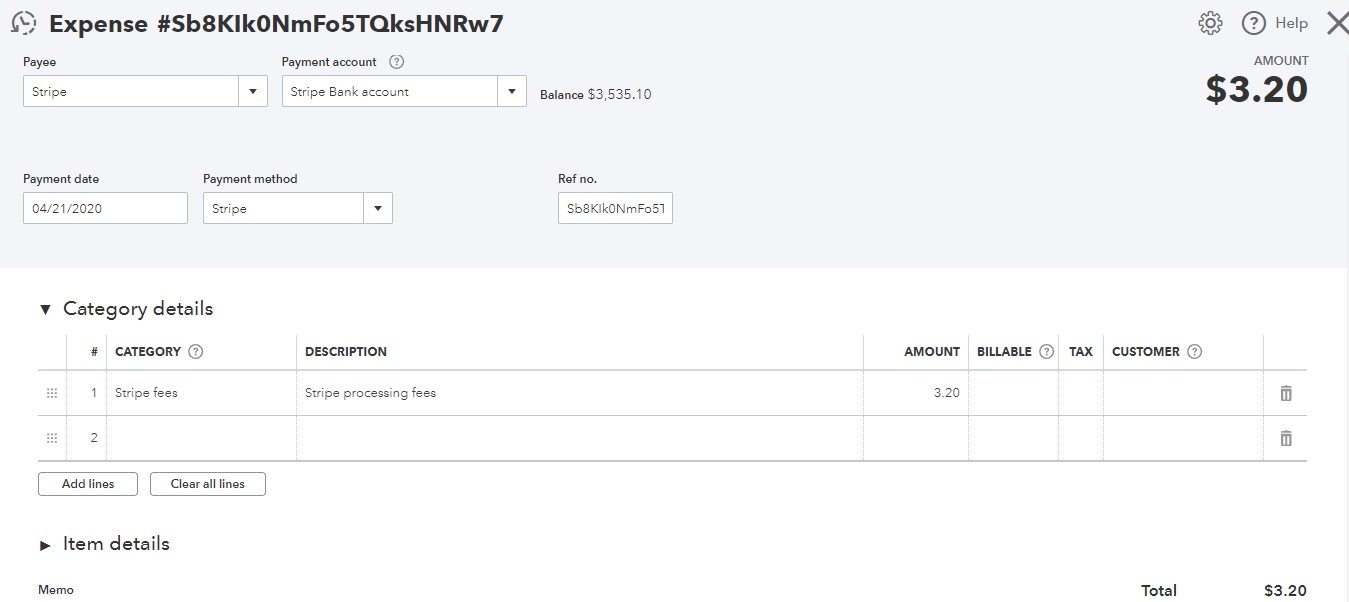Click the large $3.20 amount at top right
The image size is (1349, 602).
[1257, 90]
